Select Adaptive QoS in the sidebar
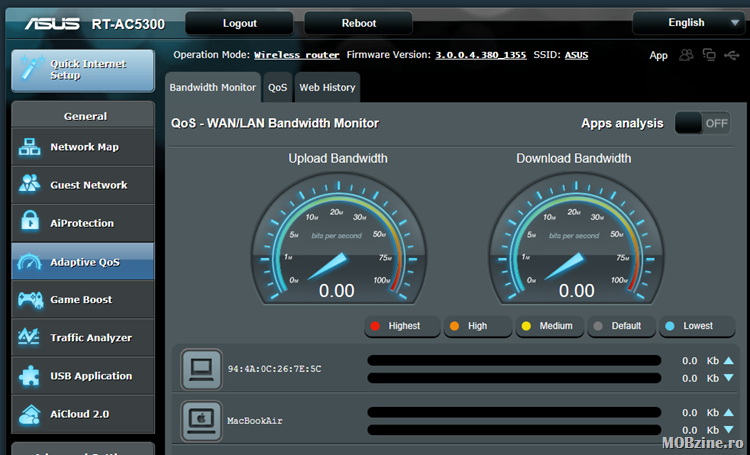 pyautogui.click(x=83, y=261)
